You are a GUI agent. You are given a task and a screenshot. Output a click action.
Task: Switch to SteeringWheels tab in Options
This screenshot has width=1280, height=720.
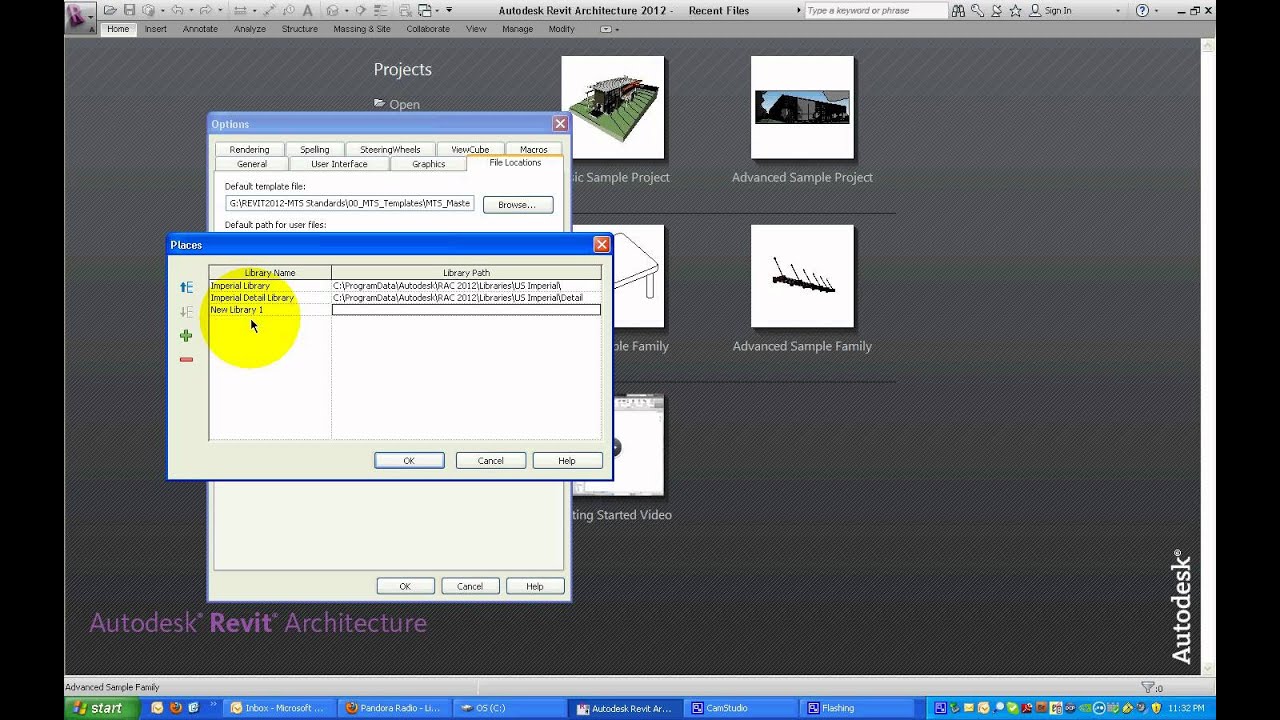tap(390, 150)
